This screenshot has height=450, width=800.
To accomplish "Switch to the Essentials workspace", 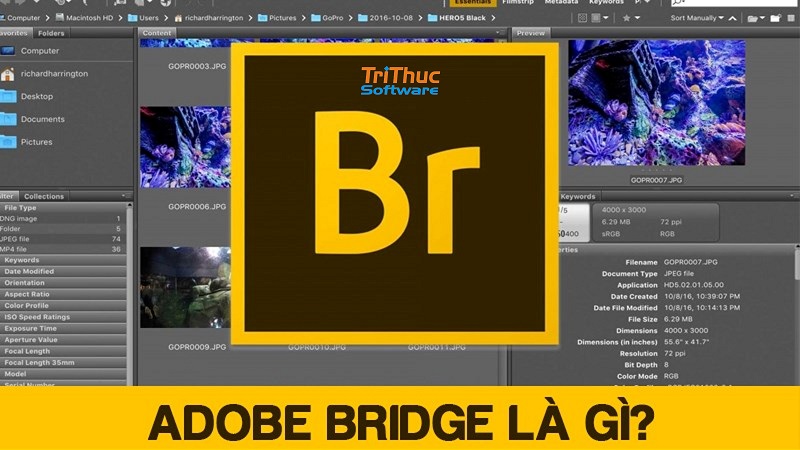I will (x=472, y=3).
